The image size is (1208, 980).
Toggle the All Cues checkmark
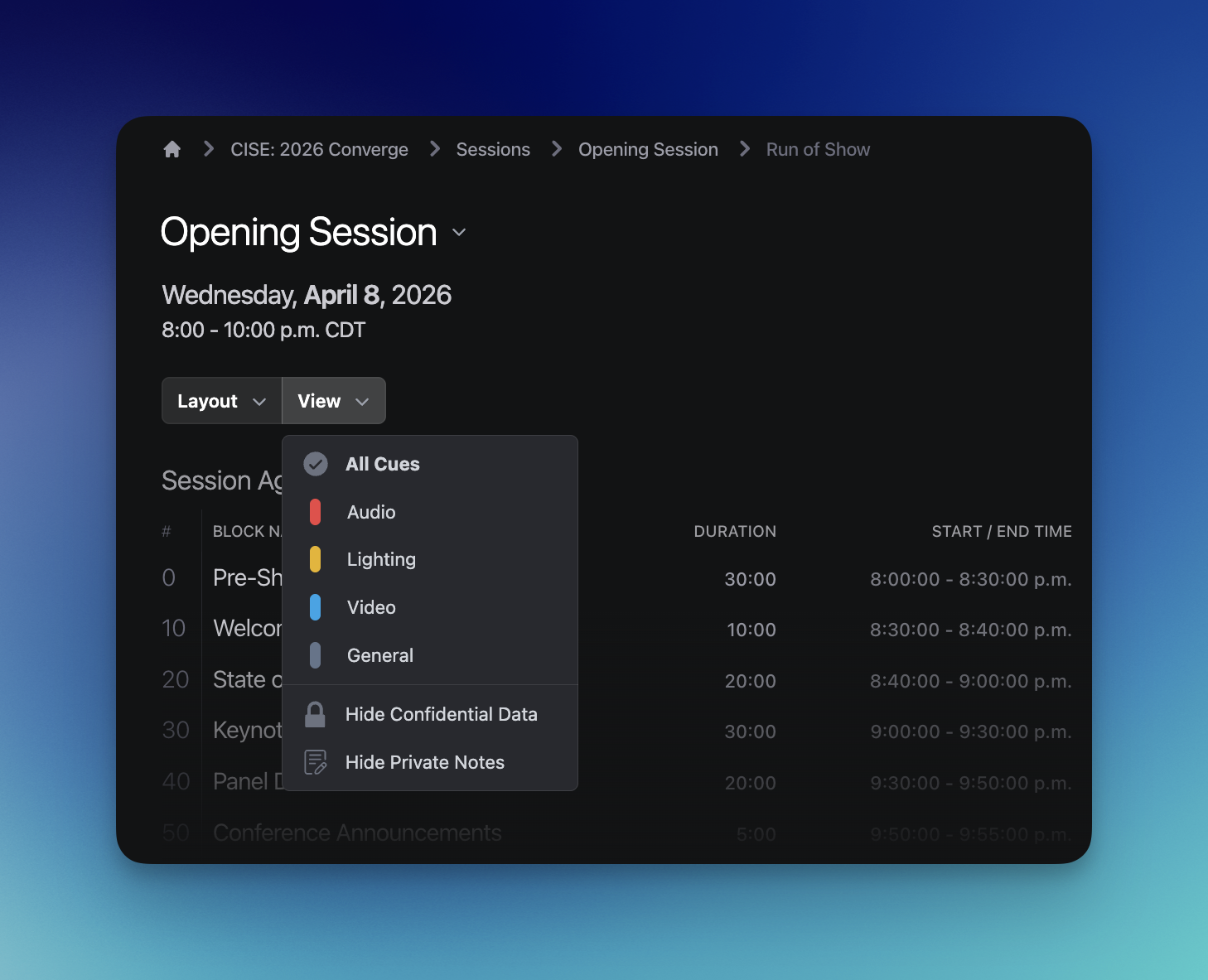pos(316,464)
